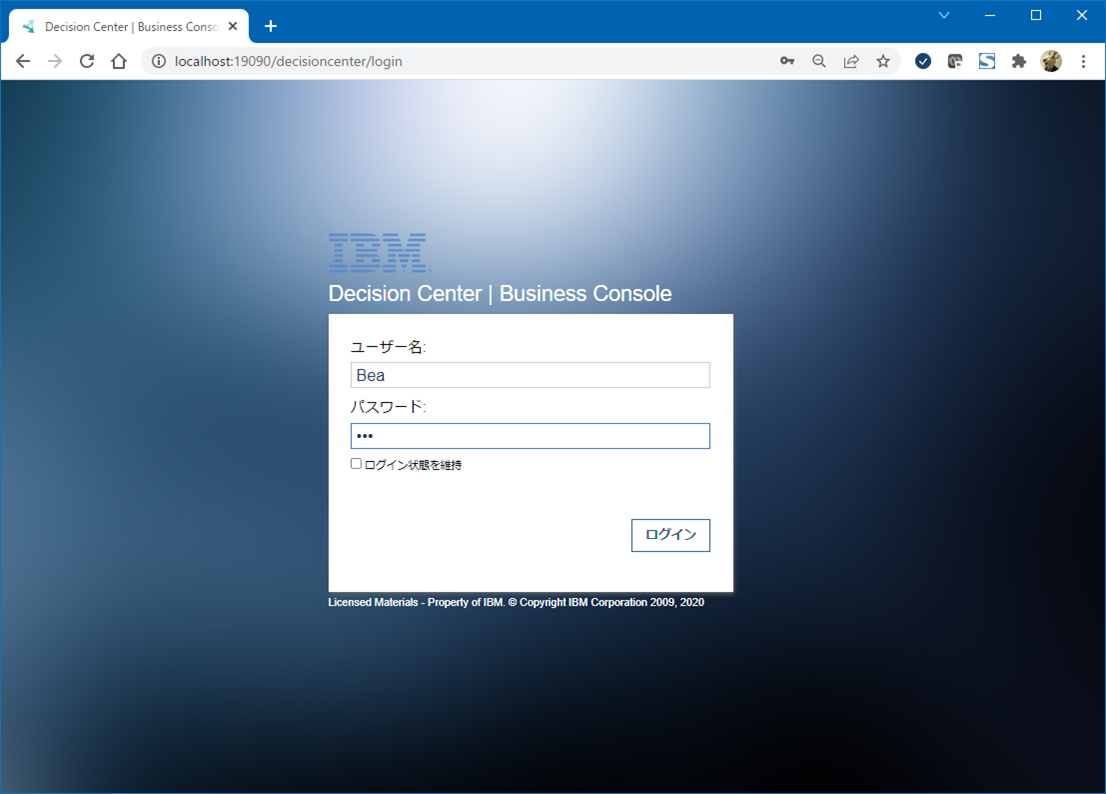The height and width of the screenshot is (794, 1106).
Task: Open saved passwords key icon
Action: point(787,61)
